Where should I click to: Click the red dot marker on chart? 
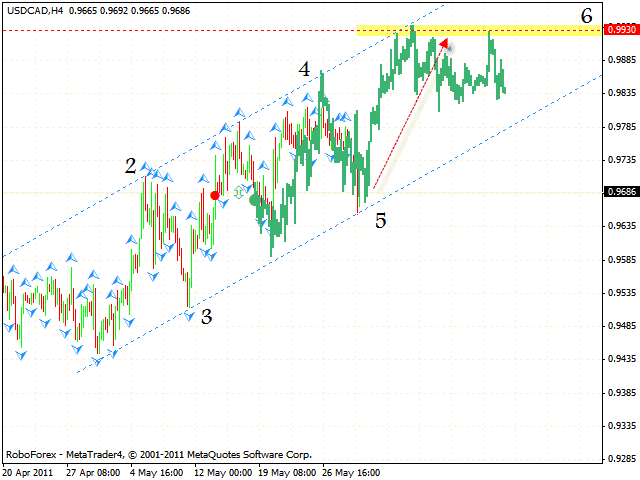(x=215, y=195)
